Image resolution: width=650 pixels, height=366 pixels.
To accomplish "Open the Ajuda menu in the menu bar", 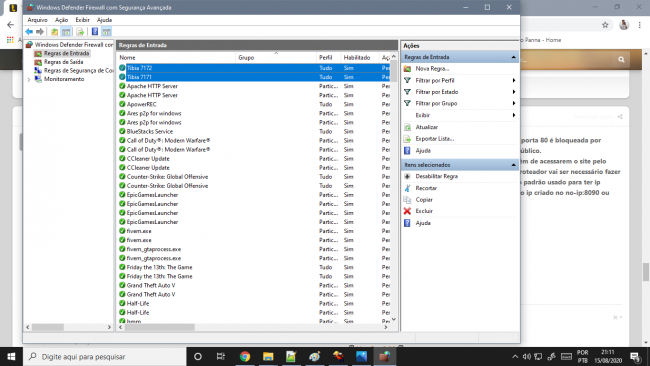I will coord(104,20).
